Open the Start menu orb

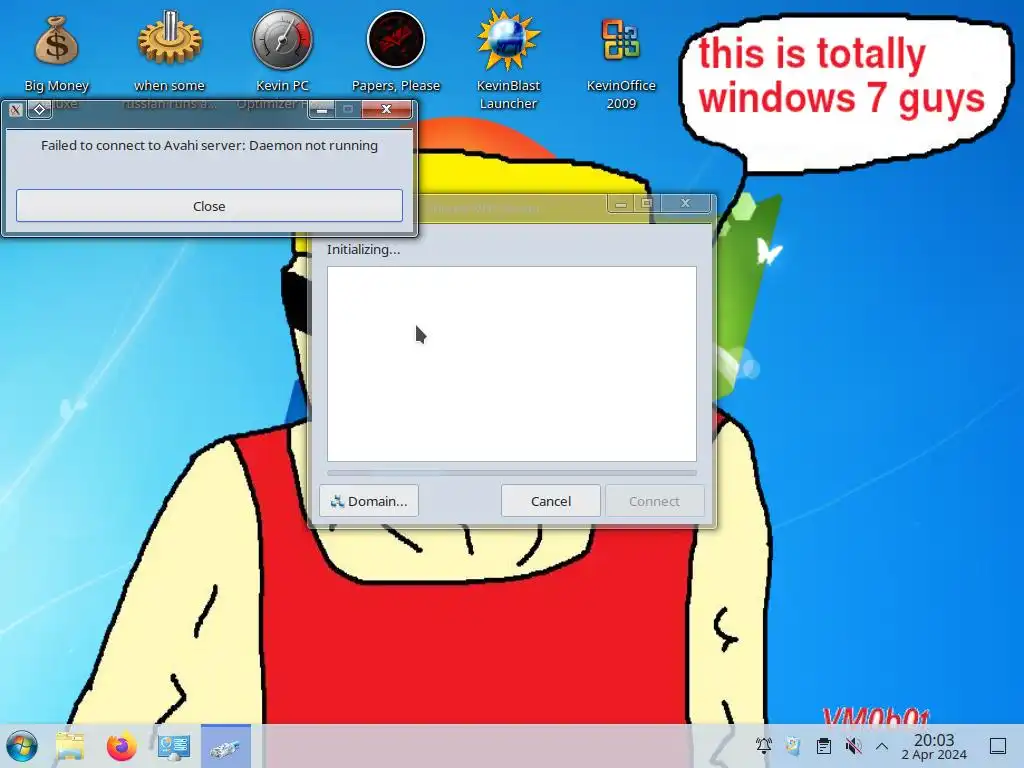coord(22,746)
